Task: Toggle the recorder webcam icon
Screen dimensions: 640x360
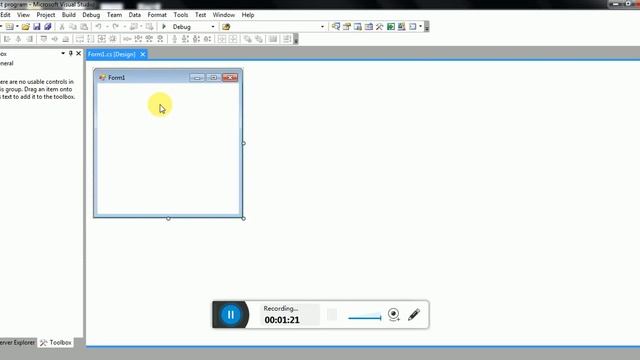Action: tap(393, 314)
